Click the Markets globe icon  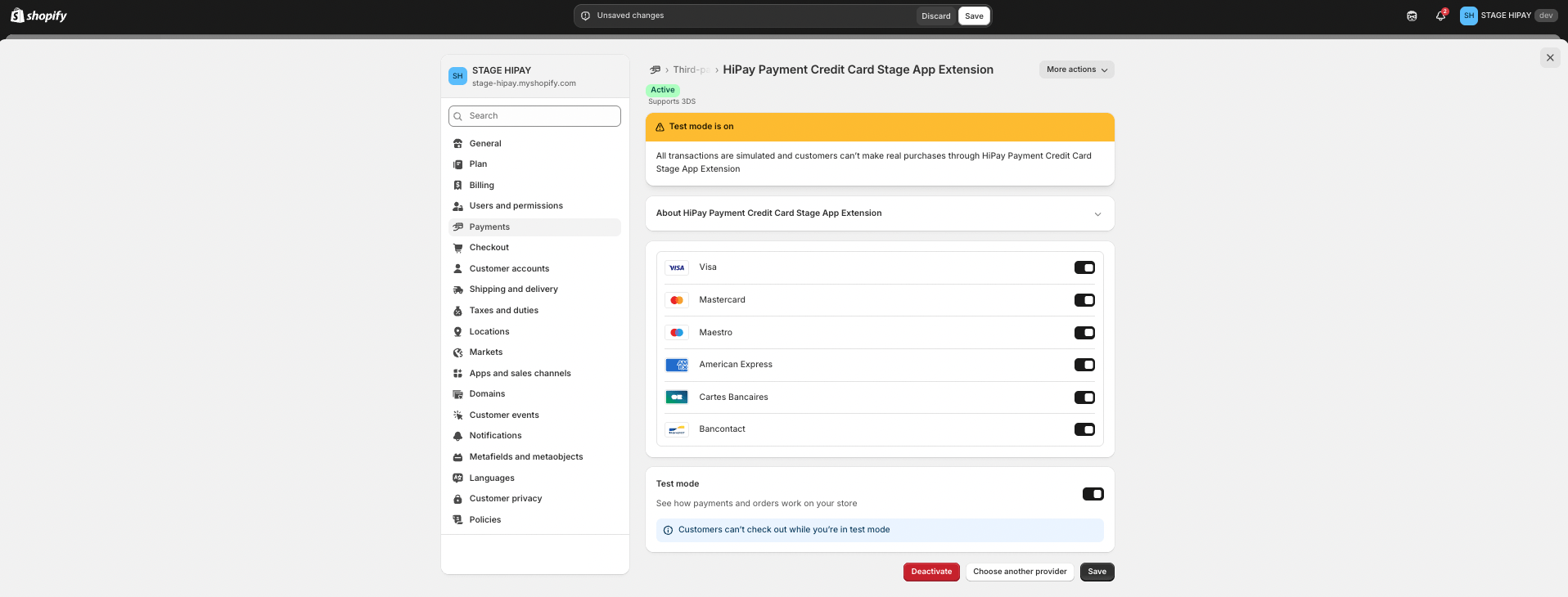tap(458, 352)
